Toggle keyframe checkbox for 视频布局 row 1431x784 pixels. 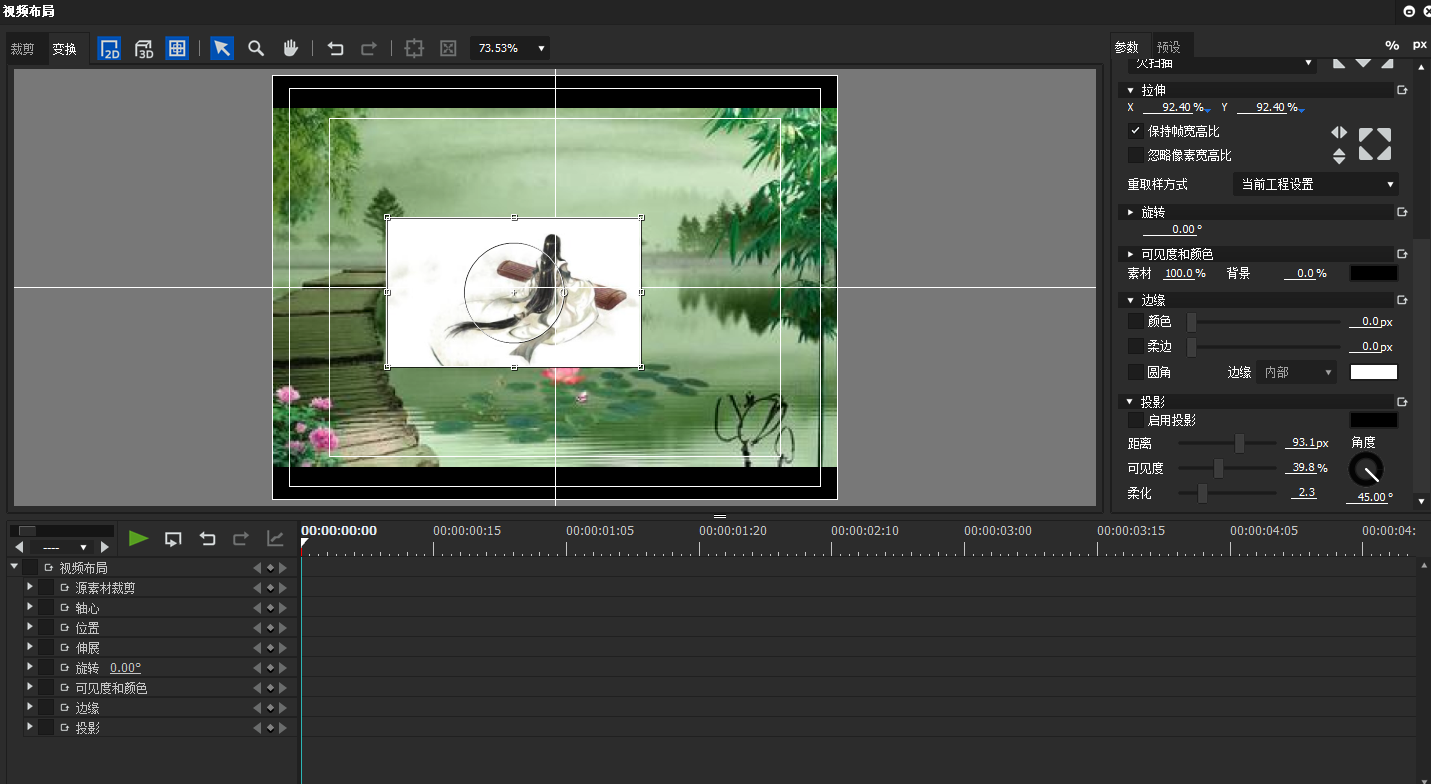point(30,568)
